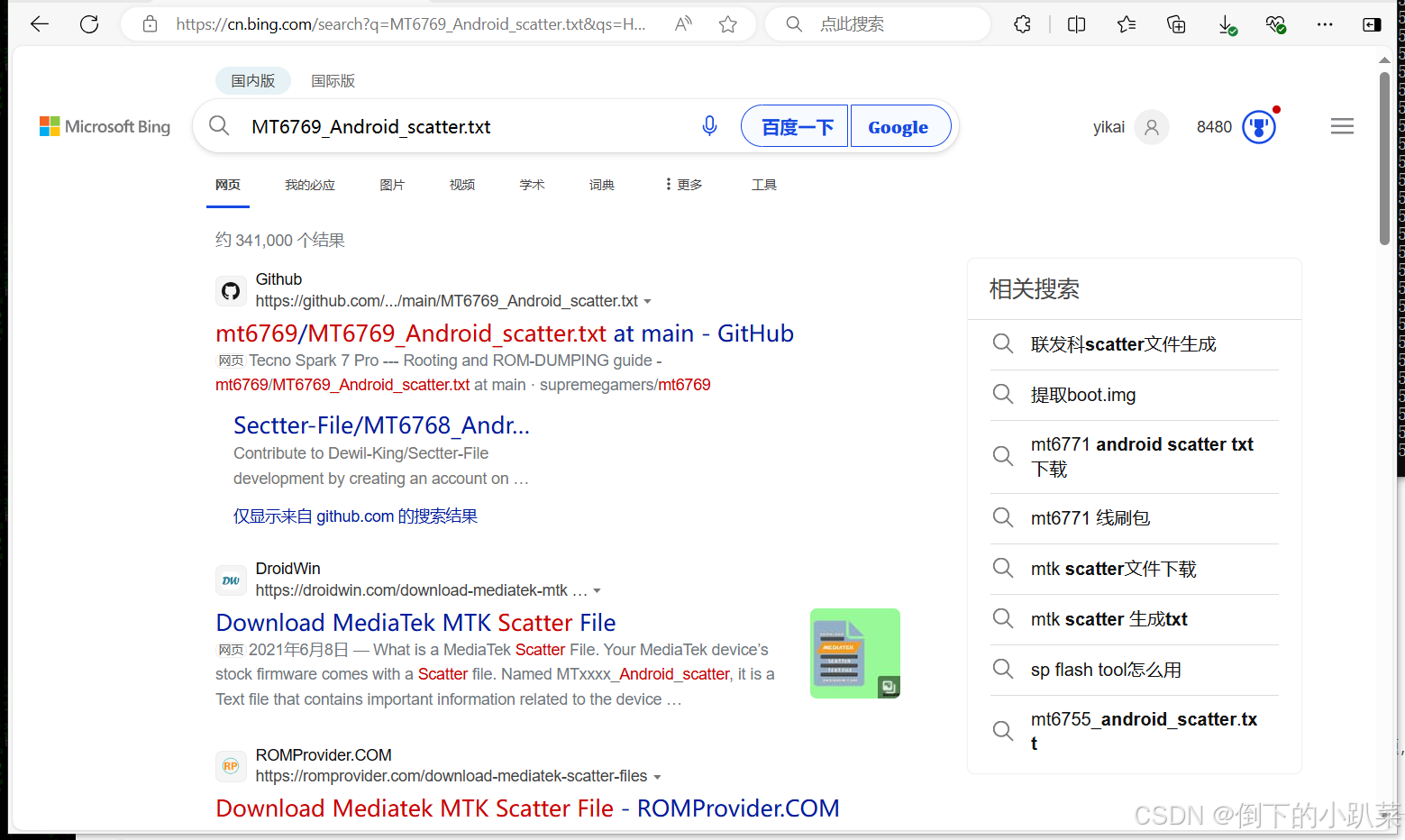Open the Rewards trophy medal icon
The height and width of the screenshot is (840, 1405).
[x=1259, y=127]
